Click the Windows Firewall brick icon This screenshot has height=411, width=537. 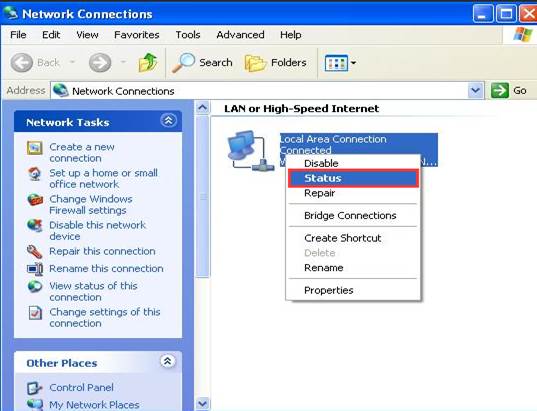[35, 200]
